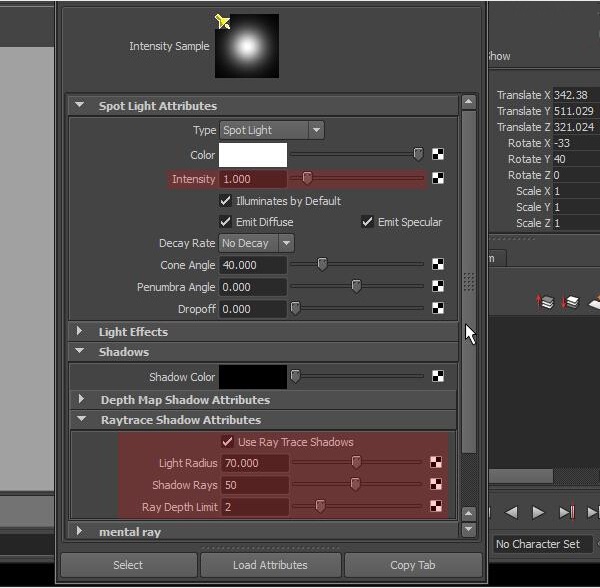Click the Dropoff map checker icon
This screenshot has height=588, width=600.
pyautogui.click(x=438, y=308)
